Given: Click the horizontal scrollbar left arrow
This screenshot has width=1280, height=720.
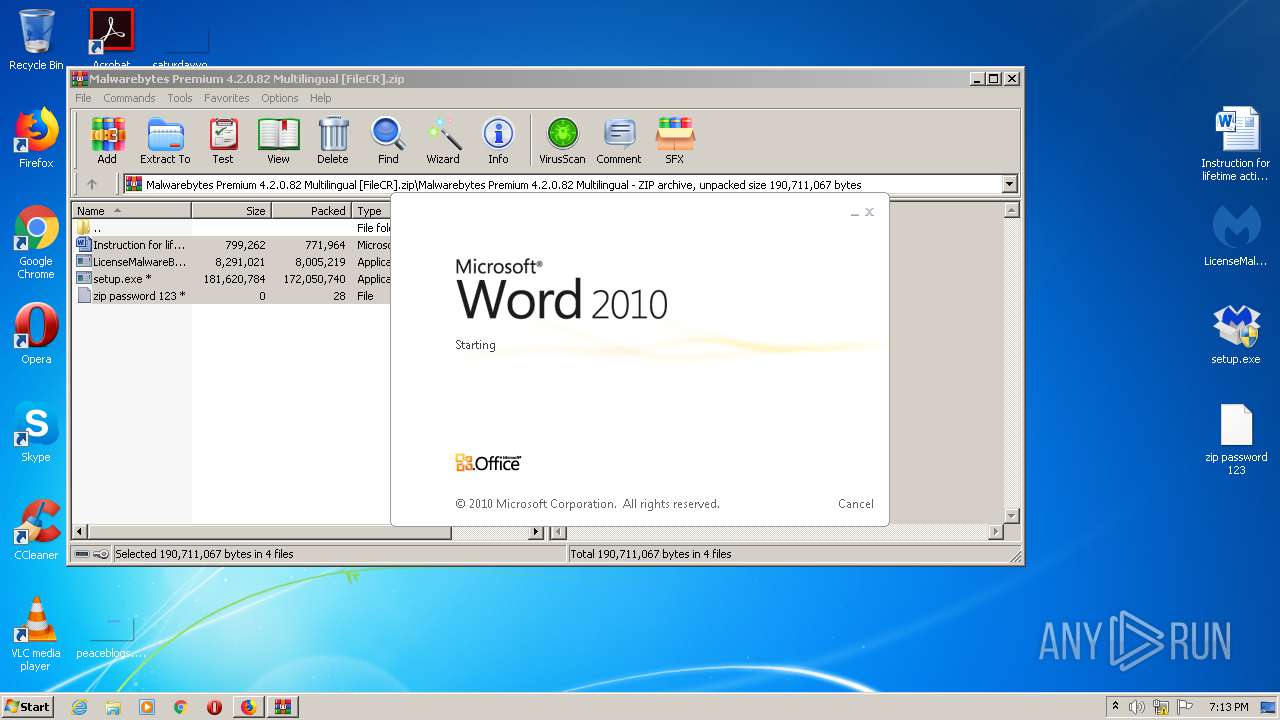Looking at the screenshot, I should click(x=81, y=533).
